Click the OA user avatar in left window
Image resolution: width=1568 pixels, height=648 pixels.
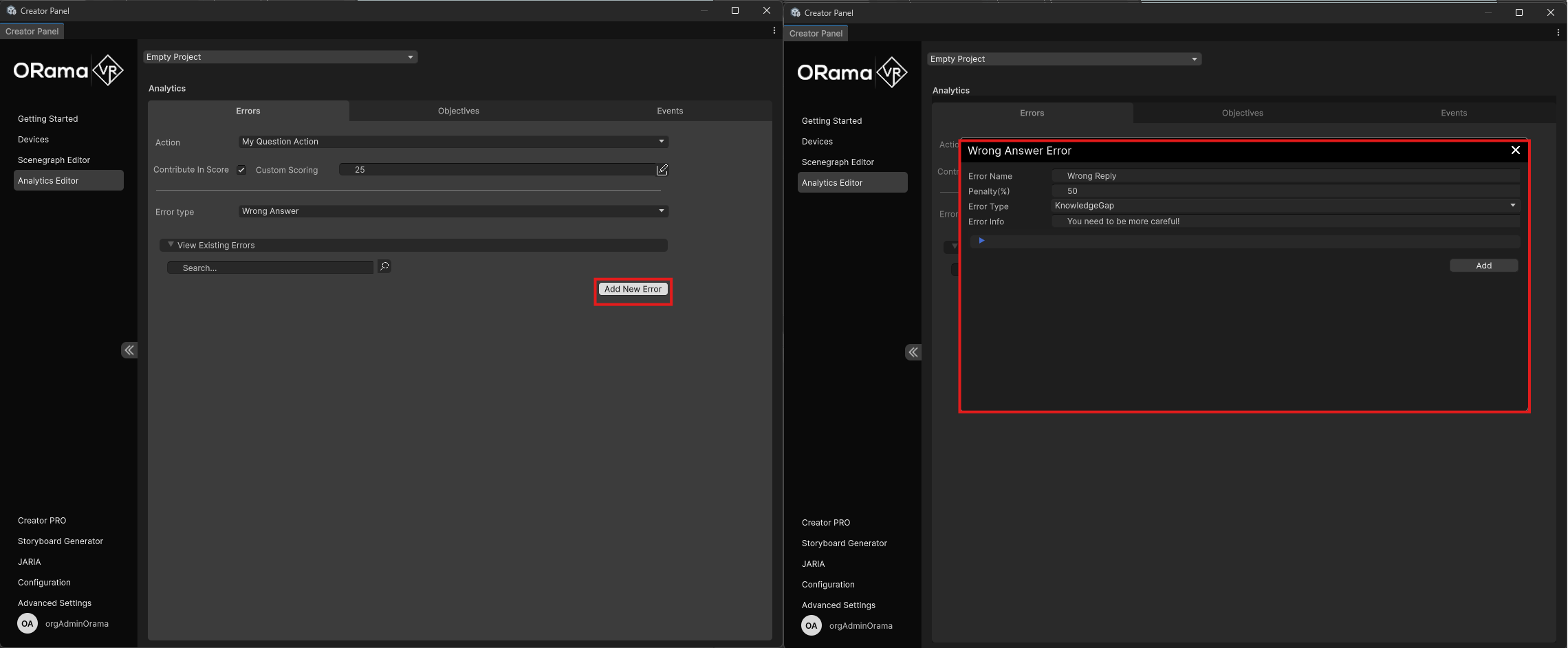click(x=28, y=624)
